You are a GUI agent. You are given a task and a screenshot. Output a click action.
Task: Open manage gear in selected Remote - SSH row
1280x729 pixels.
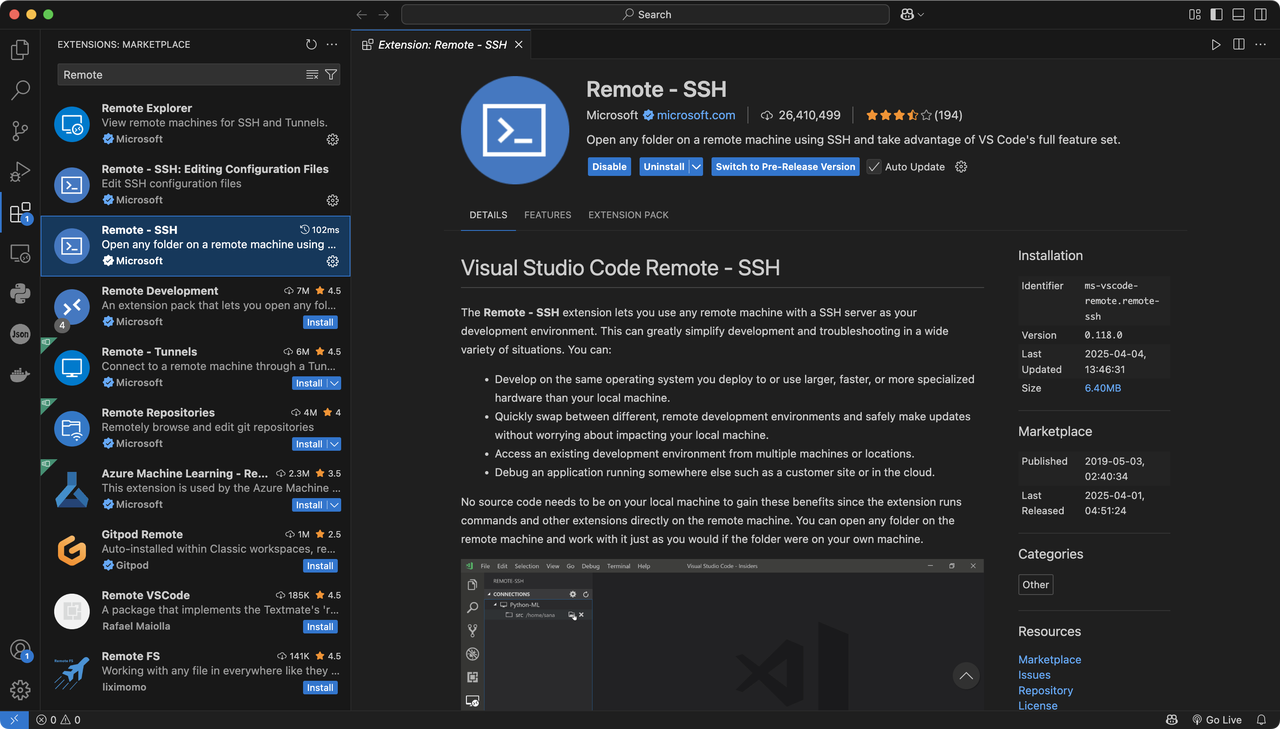tap(333, 261)
